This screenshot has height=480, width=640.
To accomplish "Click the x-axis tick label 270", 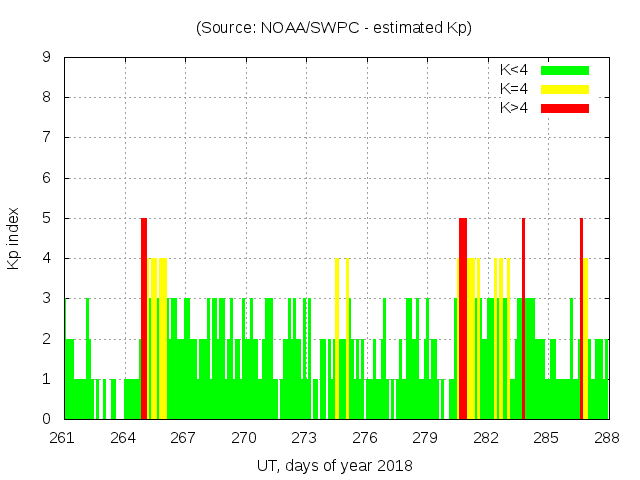I will pyautogui.click(x=245, y=438).
